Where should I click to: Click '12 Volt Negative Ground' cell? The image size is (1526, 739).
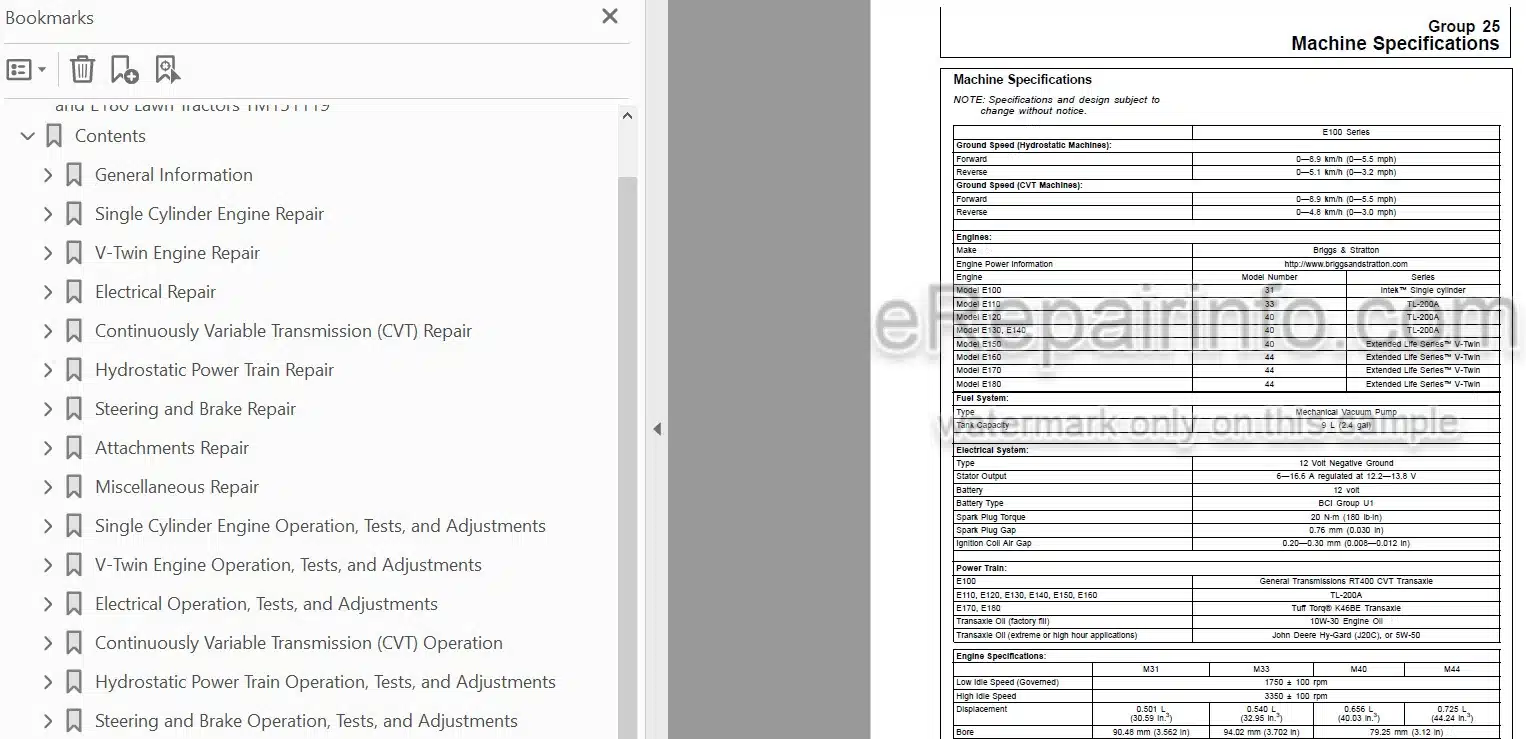1346,463
